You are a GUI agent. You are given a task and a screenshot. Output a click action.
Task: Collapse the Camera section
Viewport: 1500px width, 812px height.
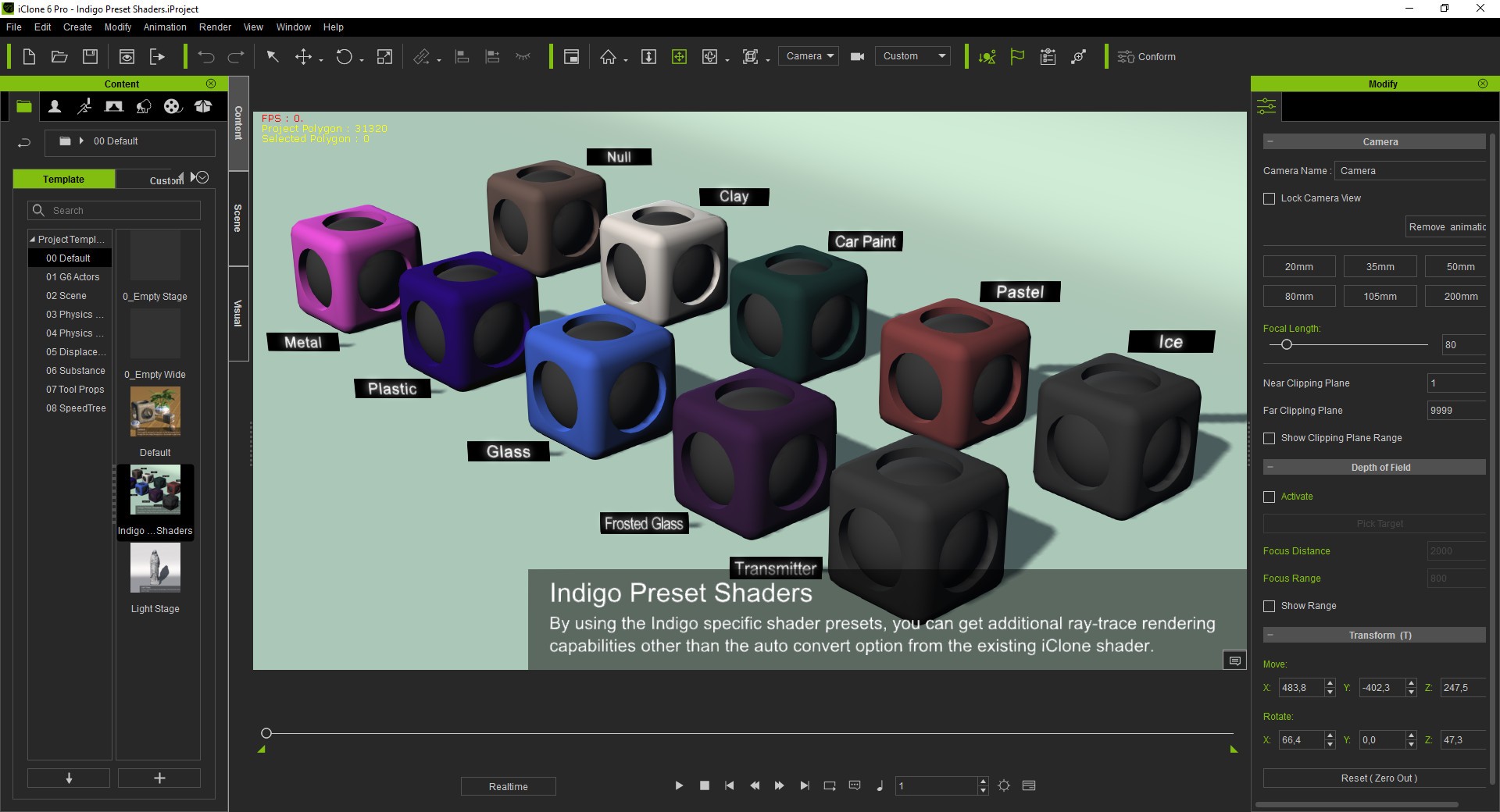tap(1270, 142)
